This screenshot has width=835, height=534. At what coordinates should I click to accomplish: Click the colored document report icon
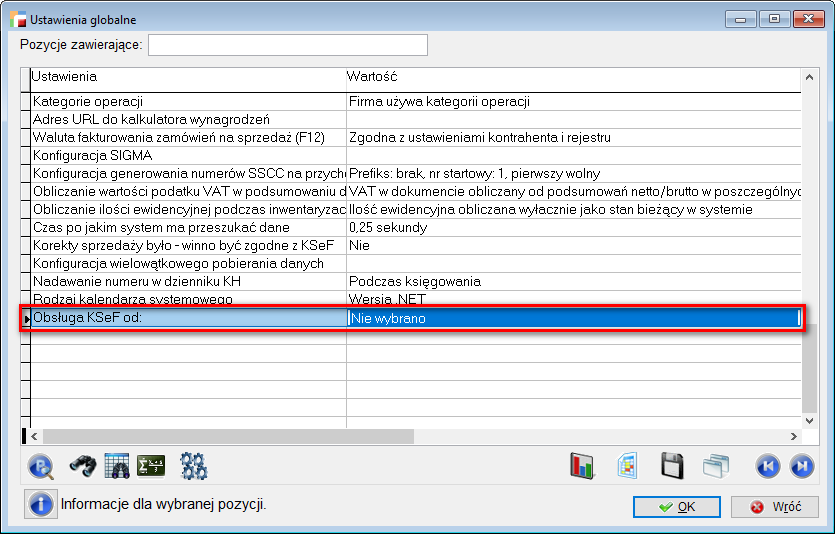(628, 465)
